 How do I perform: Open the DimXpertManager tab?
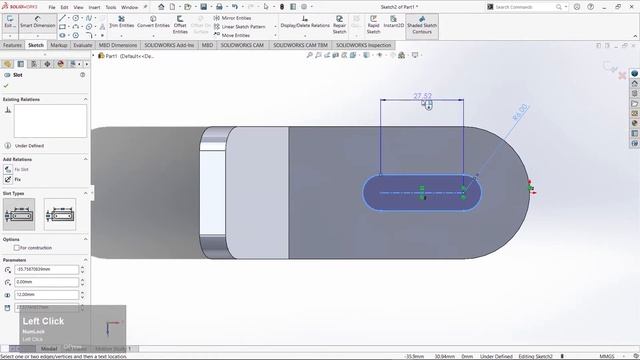tap(47, 64)
